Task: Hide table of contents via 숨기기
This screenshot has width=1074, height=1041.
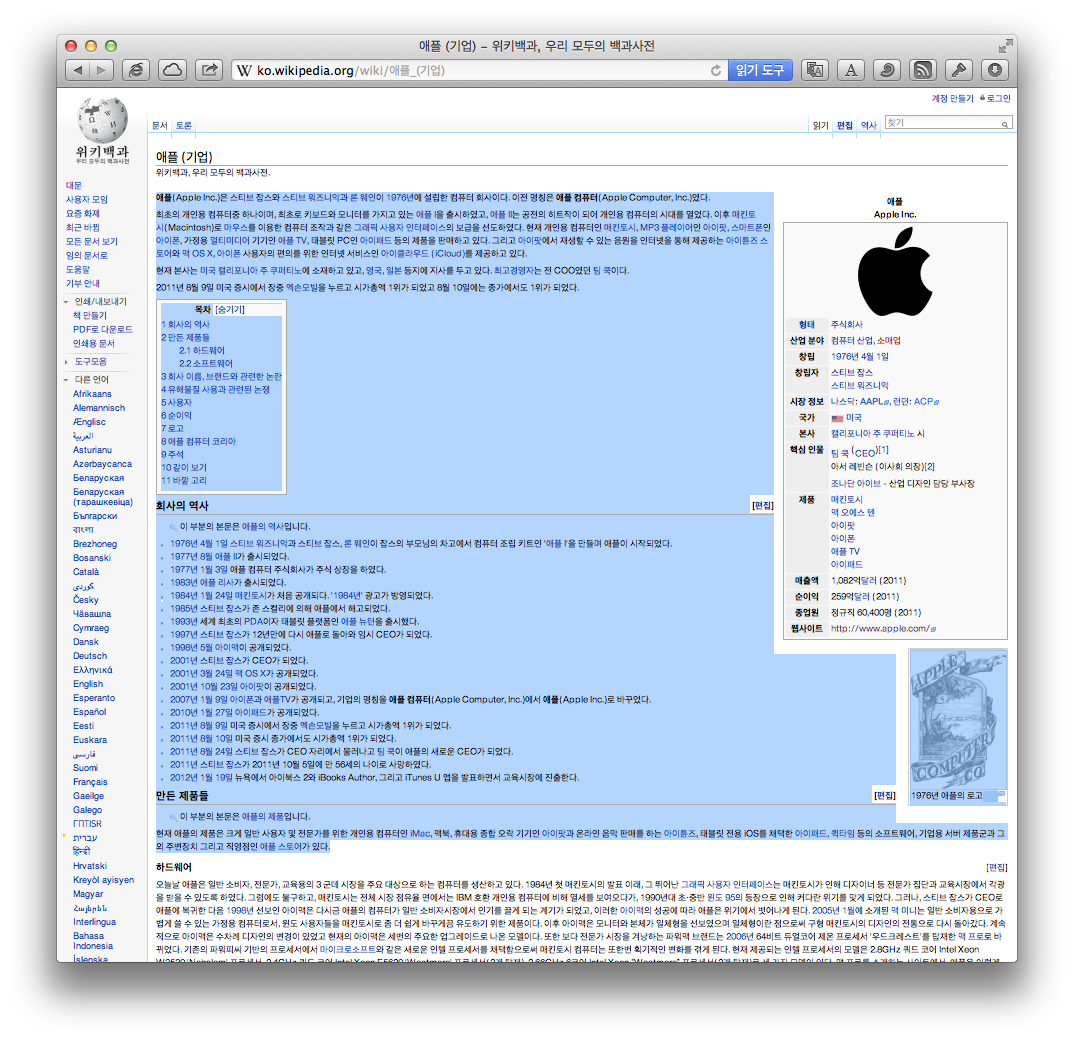Action: [229, 310]
